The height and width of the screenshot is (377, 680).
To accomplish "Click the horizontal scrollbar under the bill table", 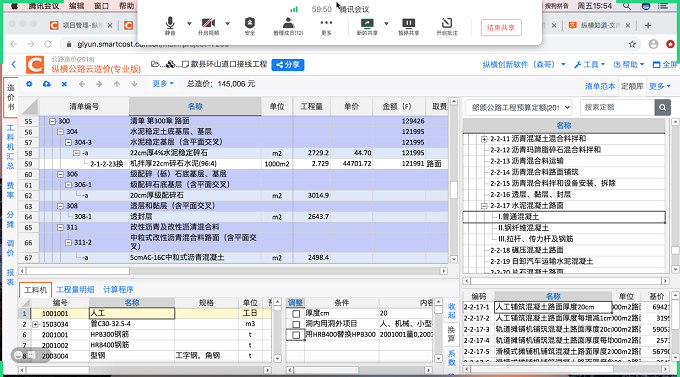I will point(233,271).
